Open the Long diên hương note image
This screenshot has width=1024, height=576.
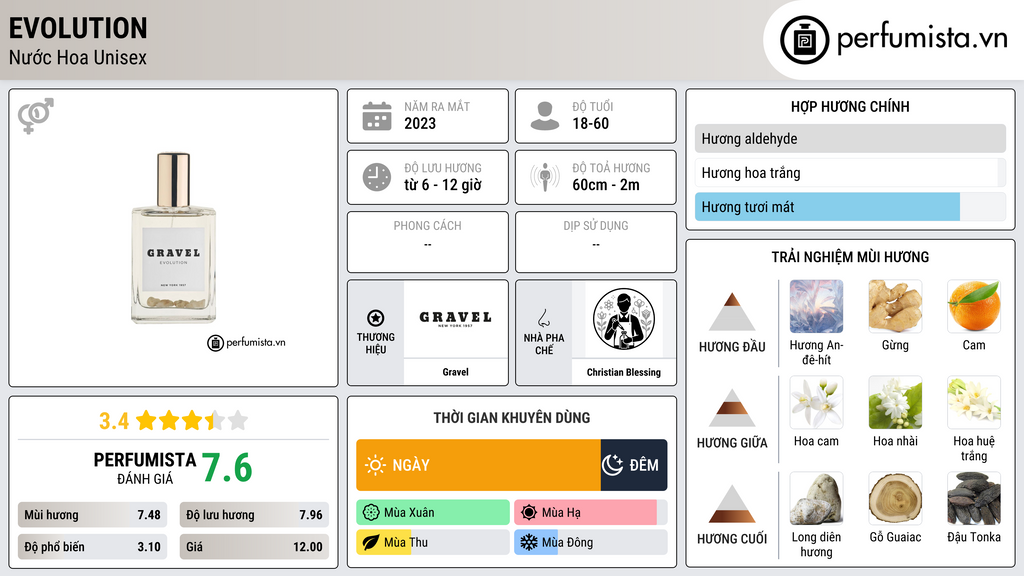tap(816, 498)
